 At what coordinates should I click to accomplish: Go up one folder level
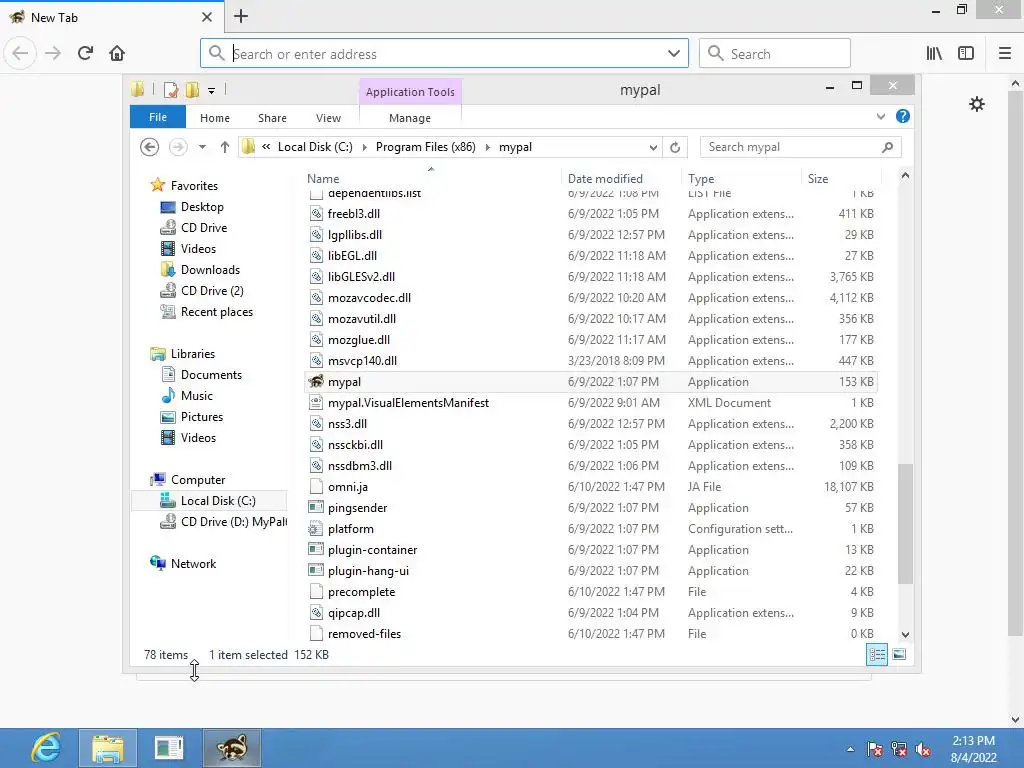(225, 147)
